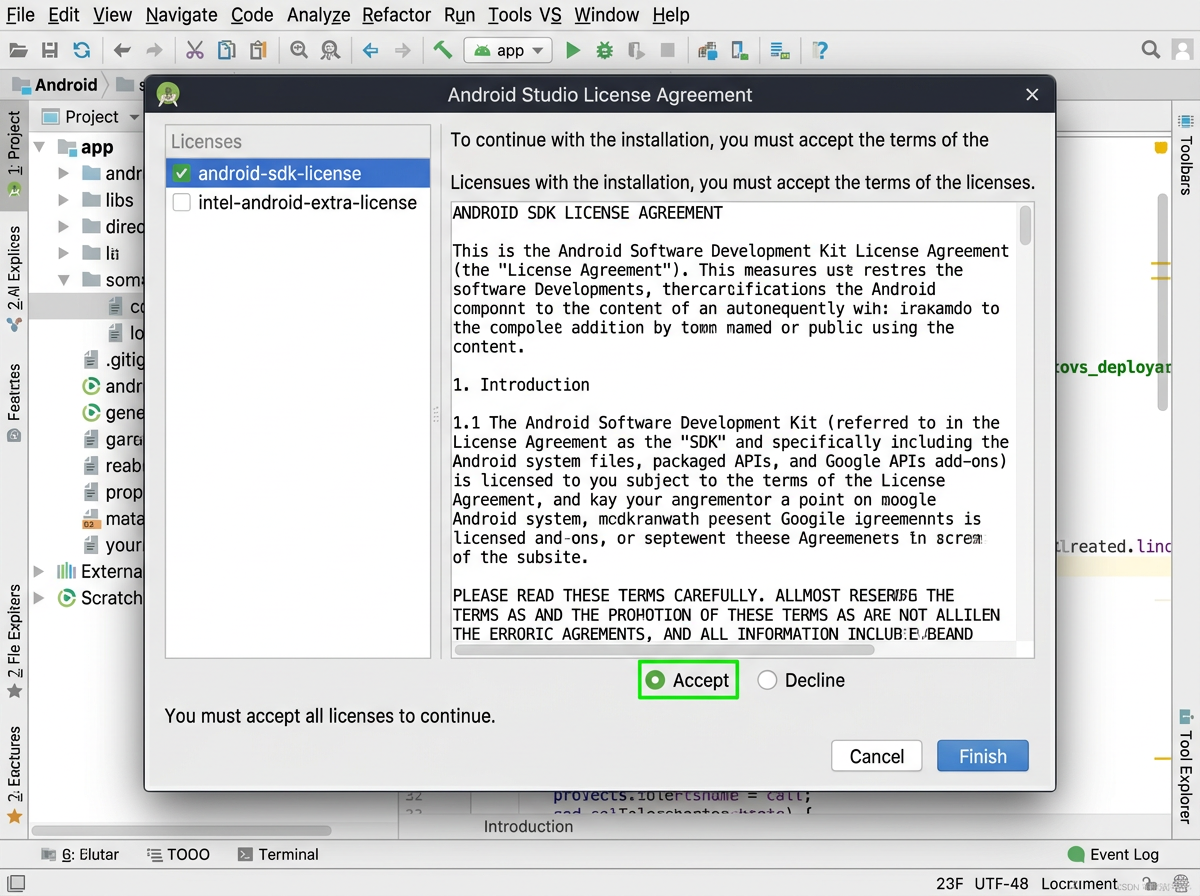1200x896 pixels.
Task: Click the Open folder toolbar icon
Action: [18, 50]
